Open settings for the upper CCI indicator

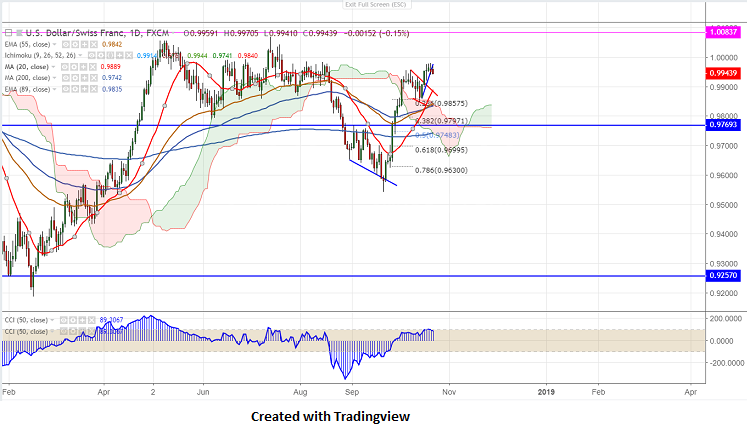tap(73, 320)
